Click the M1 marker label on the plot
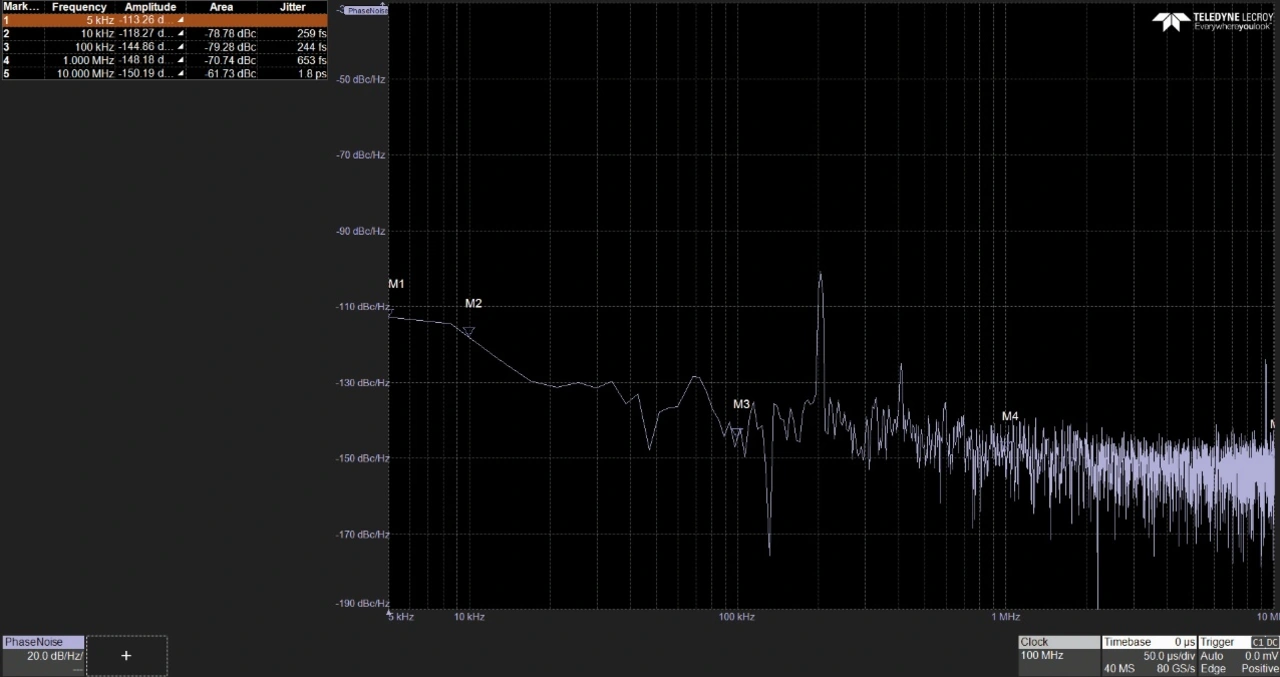Viewport: 1280px width, 677px height. (396, 284)
